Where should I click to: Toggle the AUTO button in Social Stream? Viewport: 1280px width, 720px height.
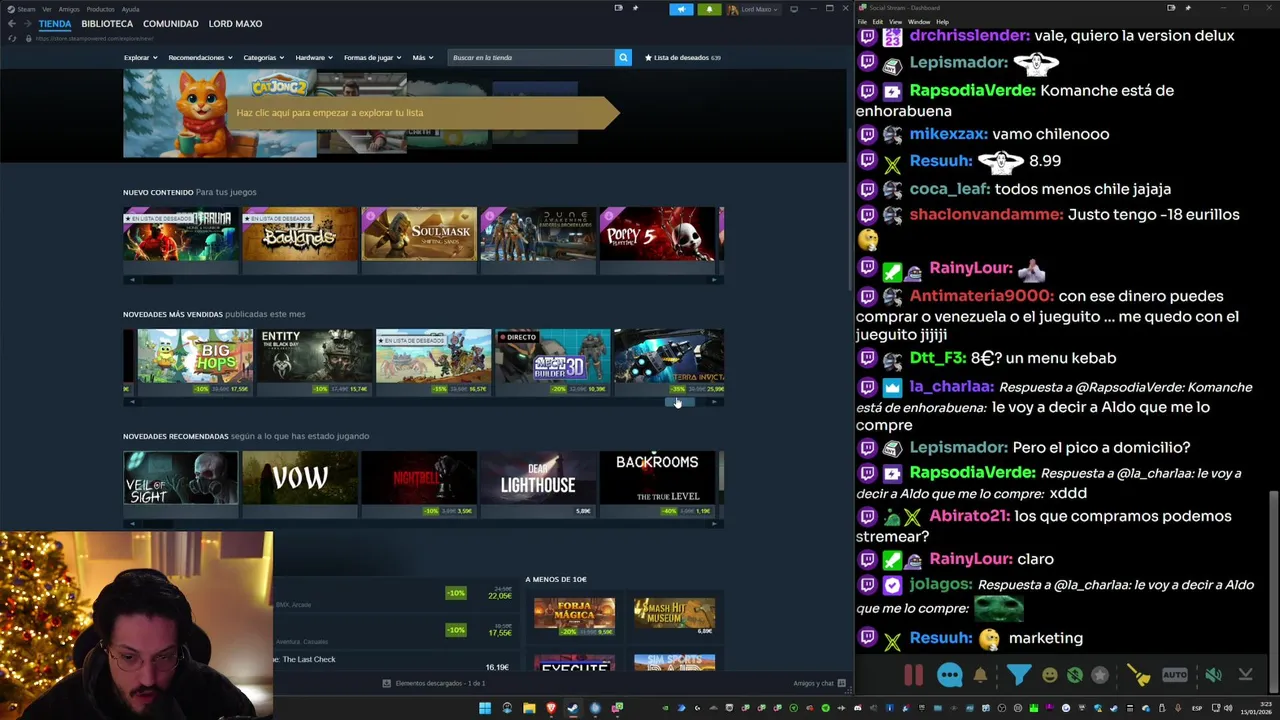pos(1175,675)
